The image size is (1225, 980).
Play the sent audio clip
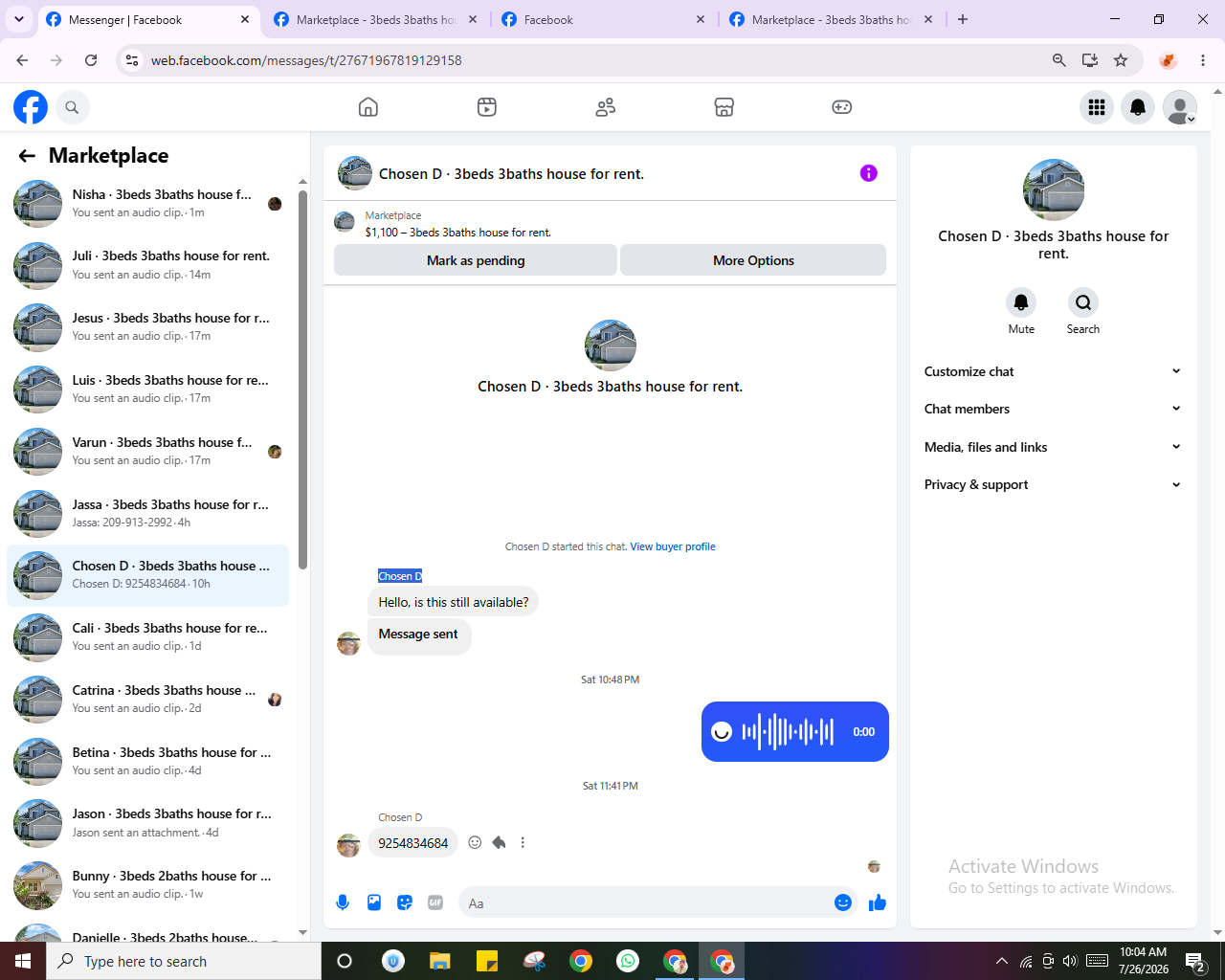(x=722, y=732)
